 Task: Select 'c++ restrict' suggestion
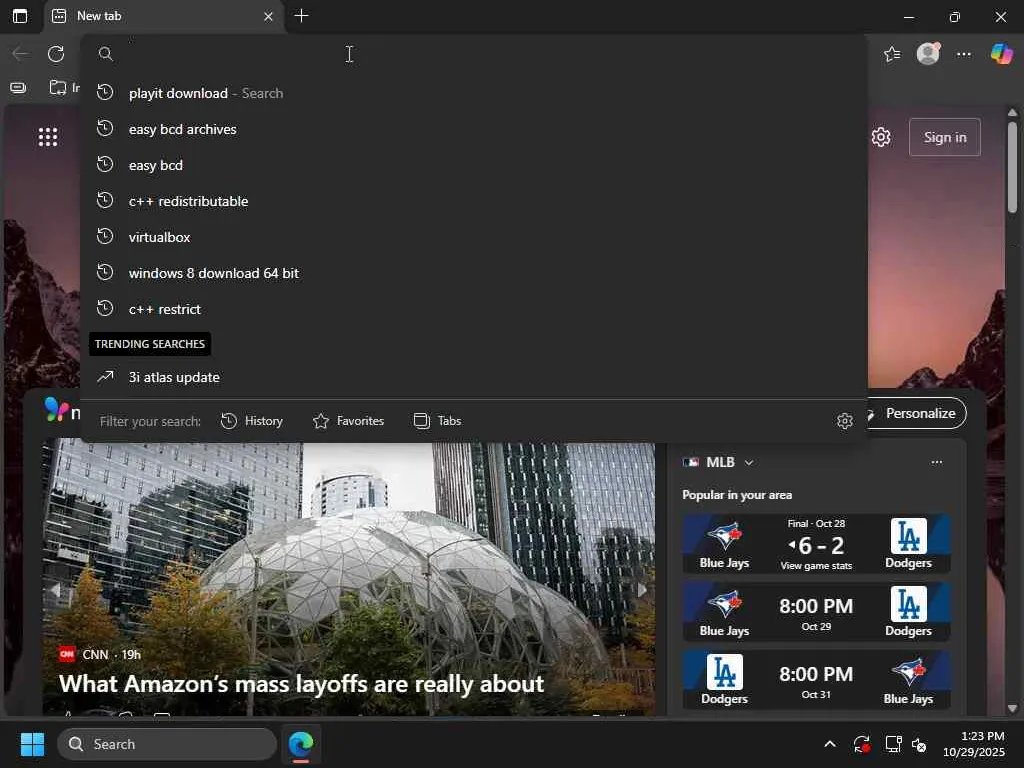[474, 309]
